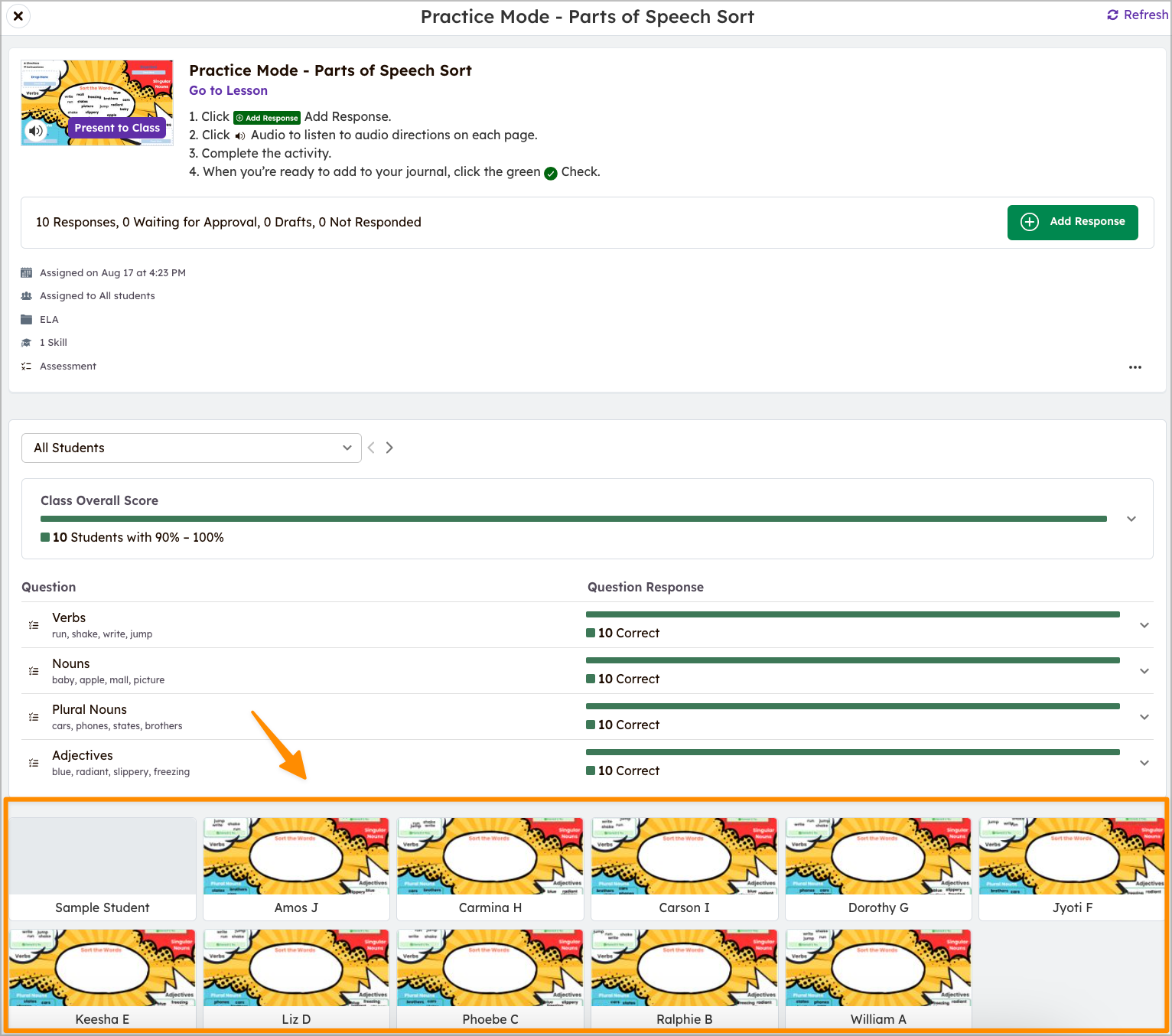Screen dimensions: 1172x1036
Task: Open Amos J's response thumbnail
Action: [296, 857]
